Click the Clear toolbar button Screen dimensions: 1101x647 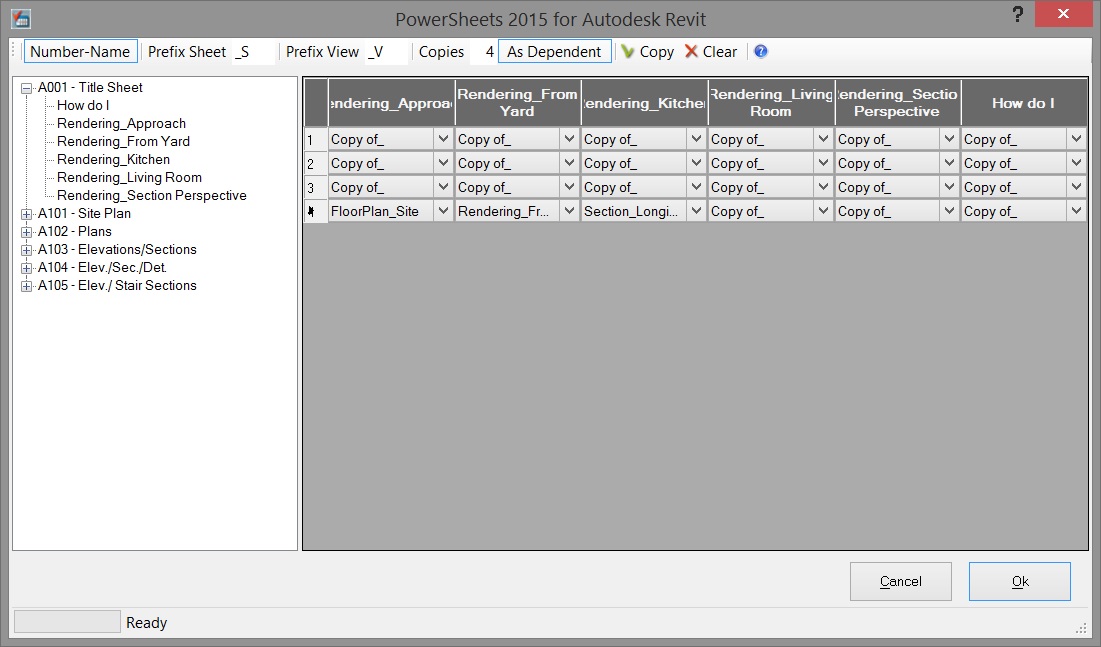(x=711, y=52)
